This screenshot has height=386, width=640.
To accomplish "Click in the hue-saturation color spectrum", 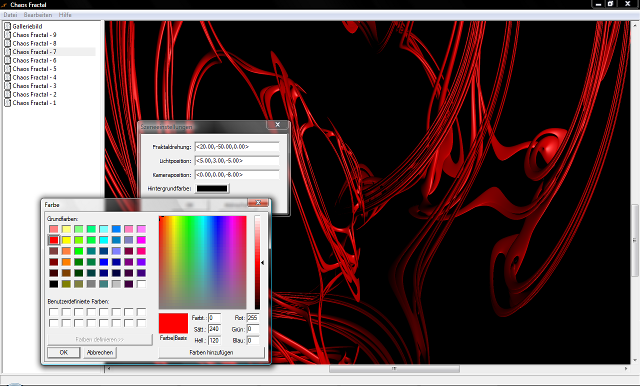I will tap(203, 262).
